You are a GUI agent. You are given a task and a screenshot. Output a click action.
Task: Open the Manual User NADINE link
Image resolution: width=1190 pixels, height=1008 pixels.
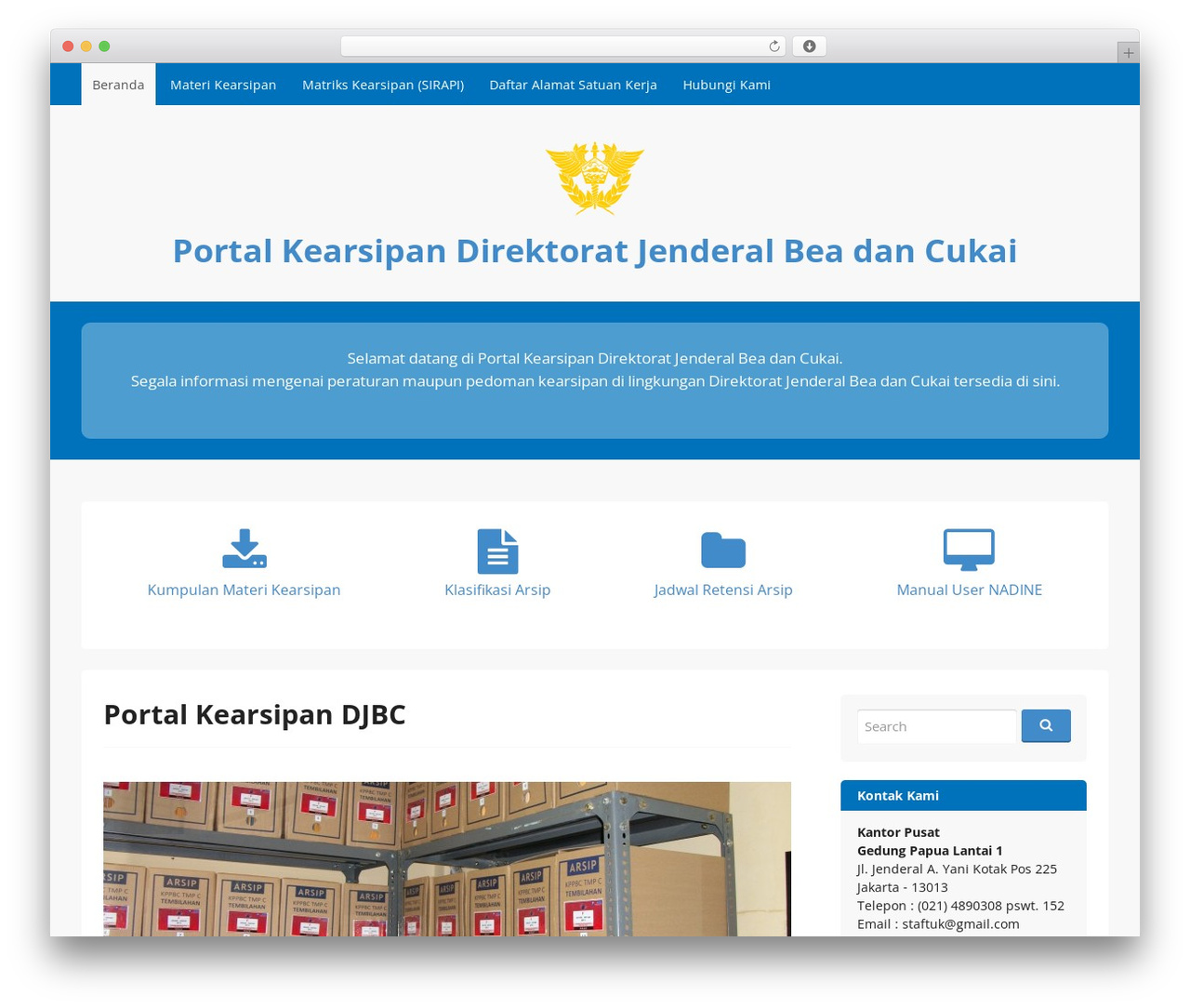coord(969,590)
